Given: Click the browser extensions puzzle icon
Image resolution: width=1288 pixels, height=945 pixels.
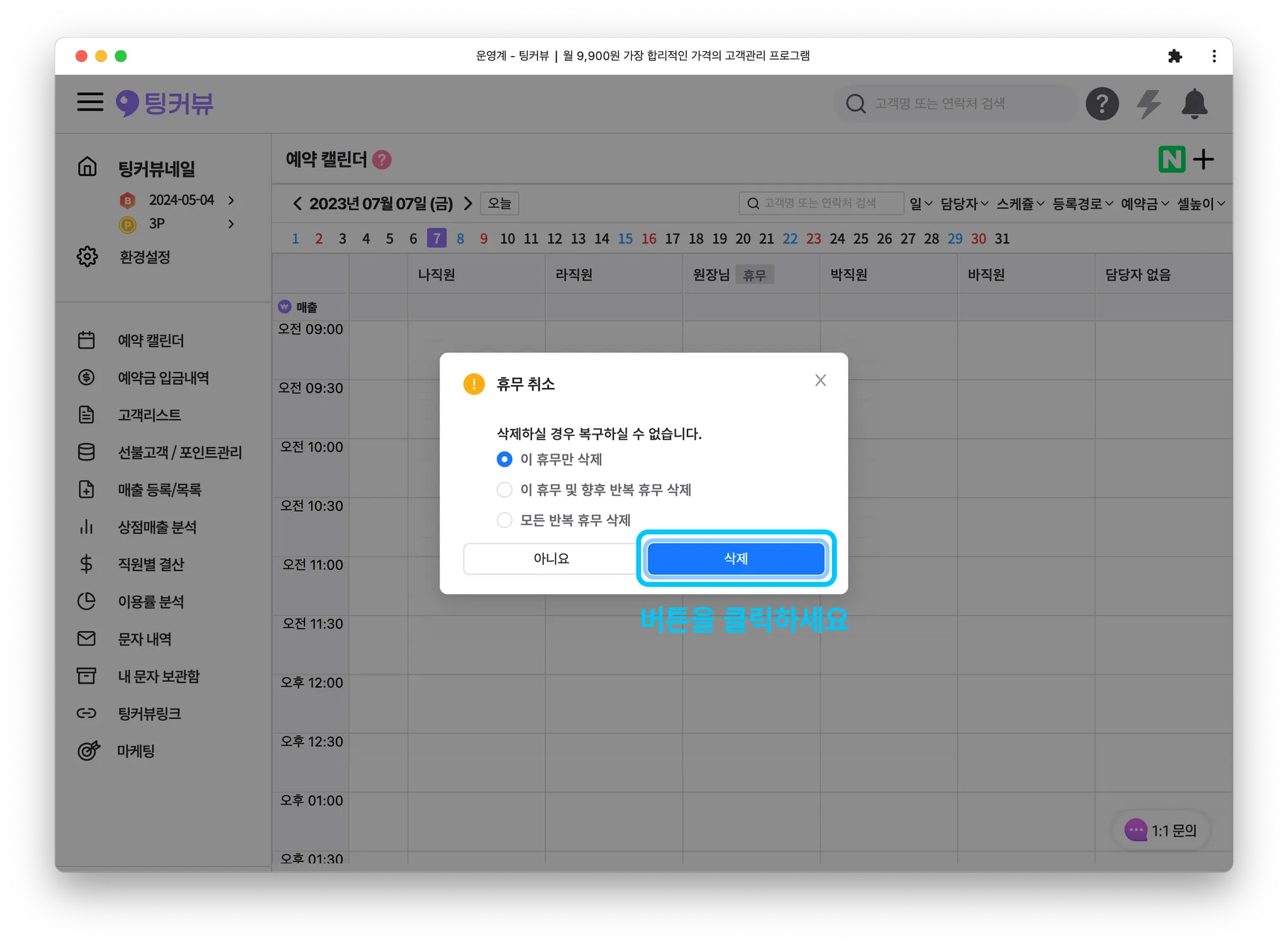Looking at the screenshot, I should [1174, 56].
